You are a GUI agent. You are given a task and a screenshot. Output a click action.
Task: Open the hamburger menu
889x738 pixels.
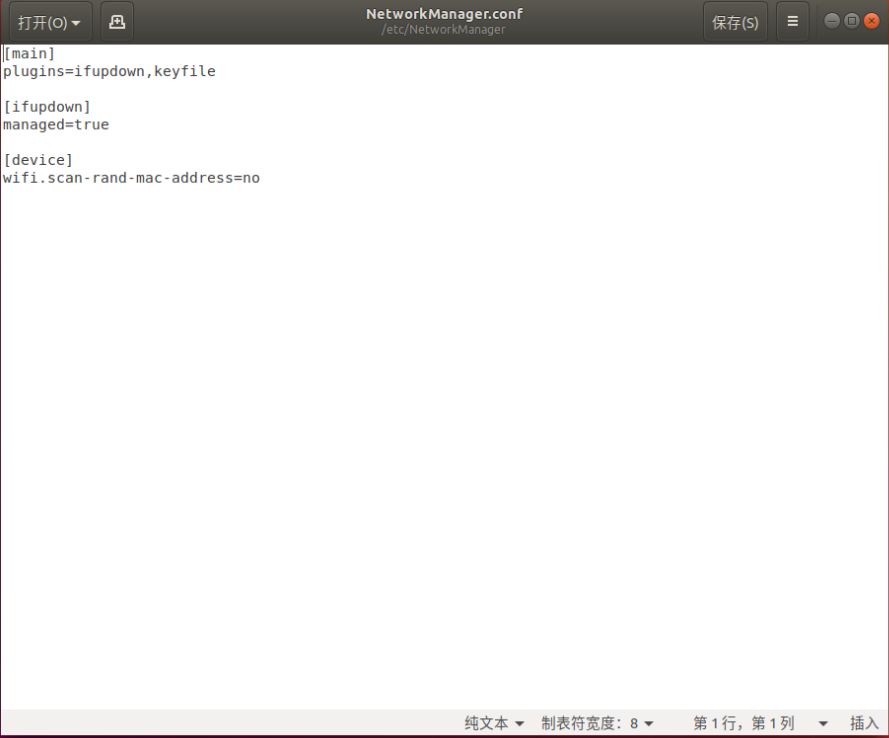pos(793,22)
